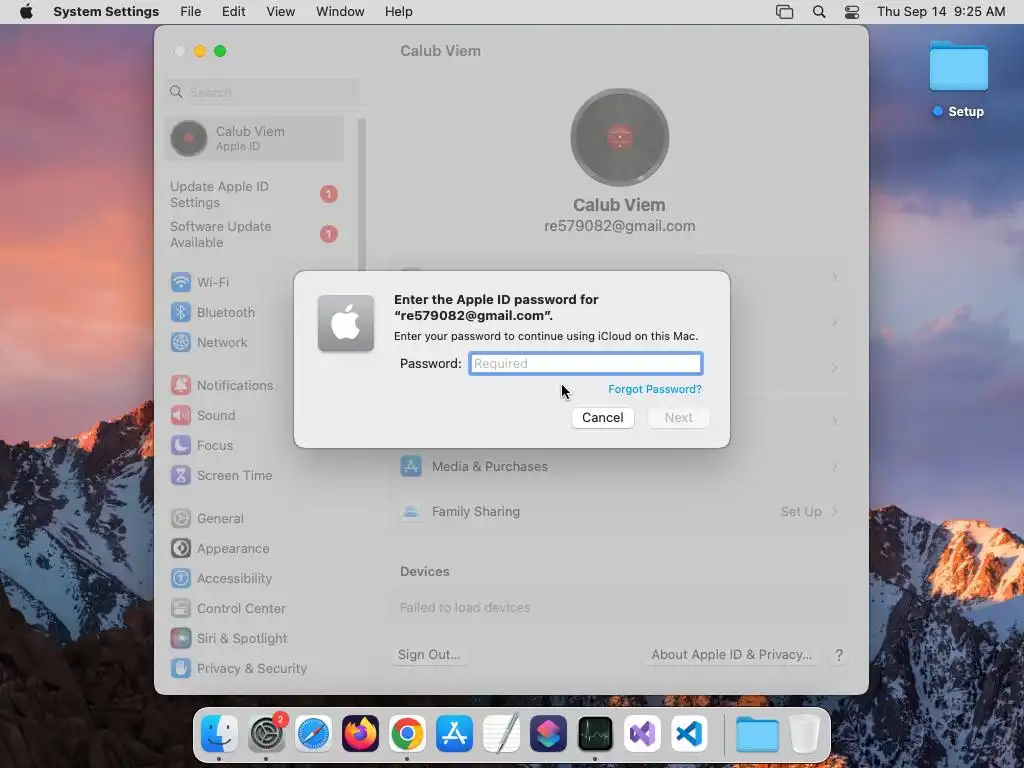Open Control Center in the menu bar
The width and height of the screenshot is (1024, 768).
[x=852, y=12]
